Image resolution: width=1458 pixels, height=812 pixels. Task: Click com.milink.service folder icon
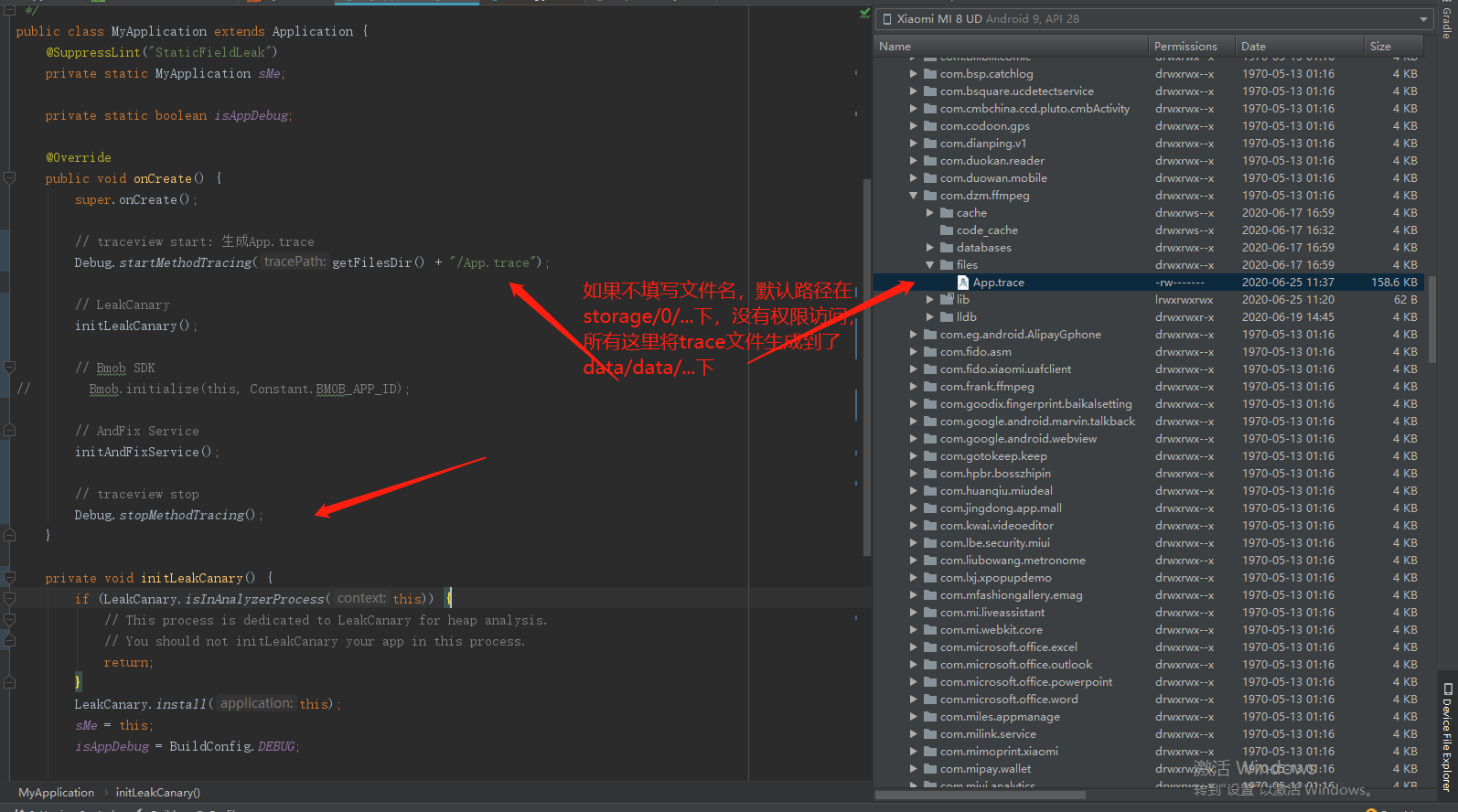pyautogui.click(x=930, y=734)
